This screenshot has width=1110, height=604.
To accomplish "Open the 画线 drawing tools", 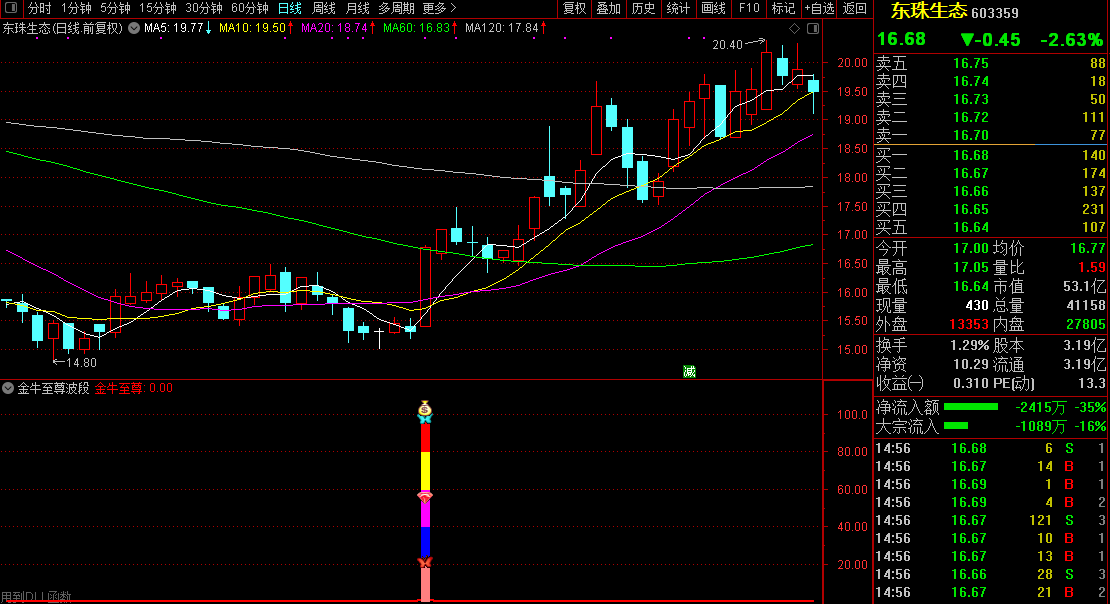I will click(713, 8).
